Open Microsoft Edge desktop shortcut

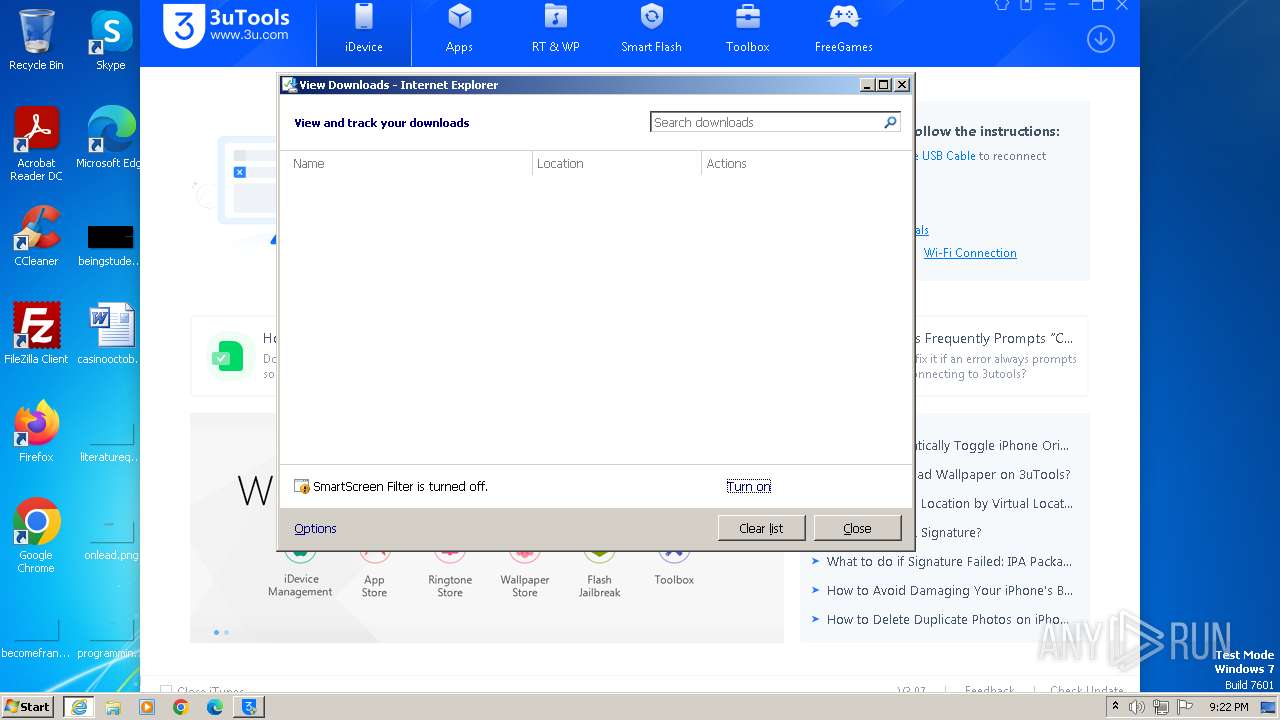tap(111, 137)
